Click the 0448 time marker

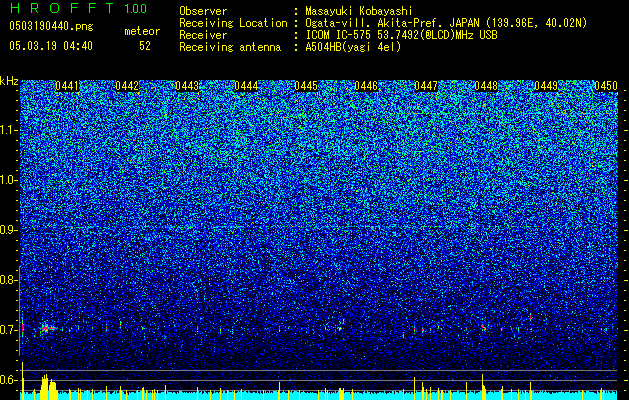tap(486, 86)
